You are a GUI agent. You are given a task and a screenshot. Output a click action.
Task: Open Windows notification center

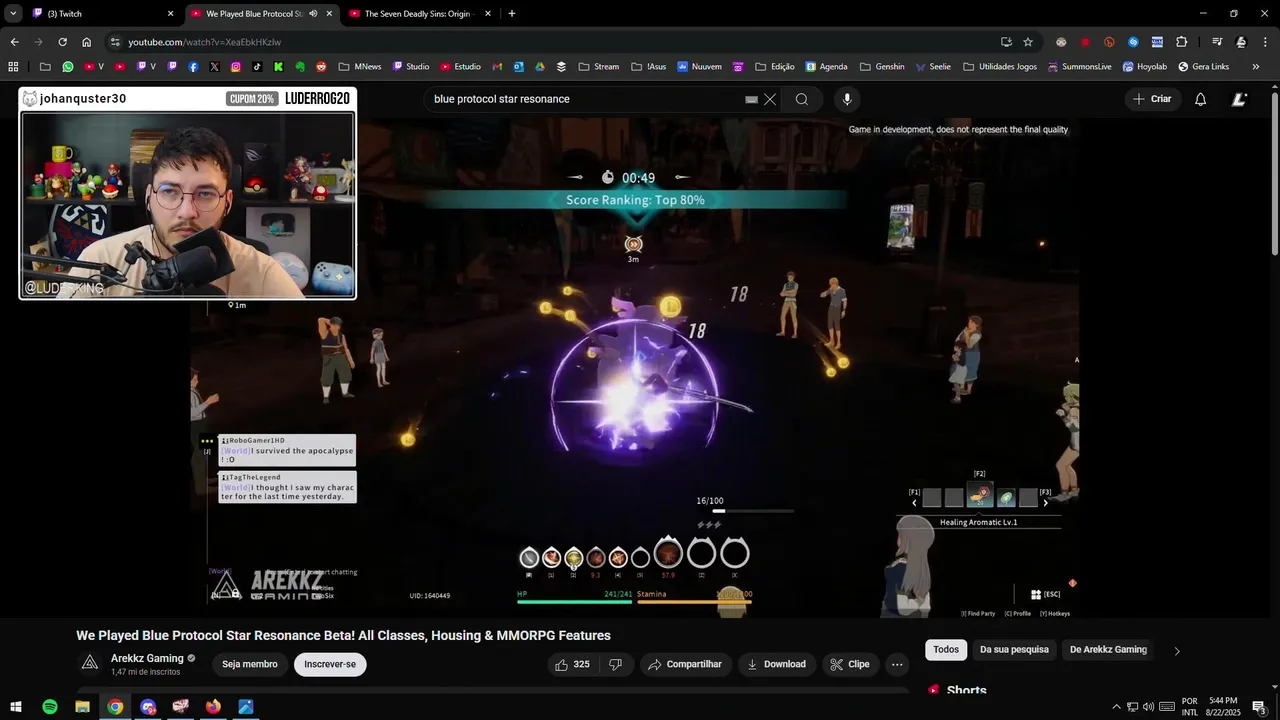coord(1259,707)
